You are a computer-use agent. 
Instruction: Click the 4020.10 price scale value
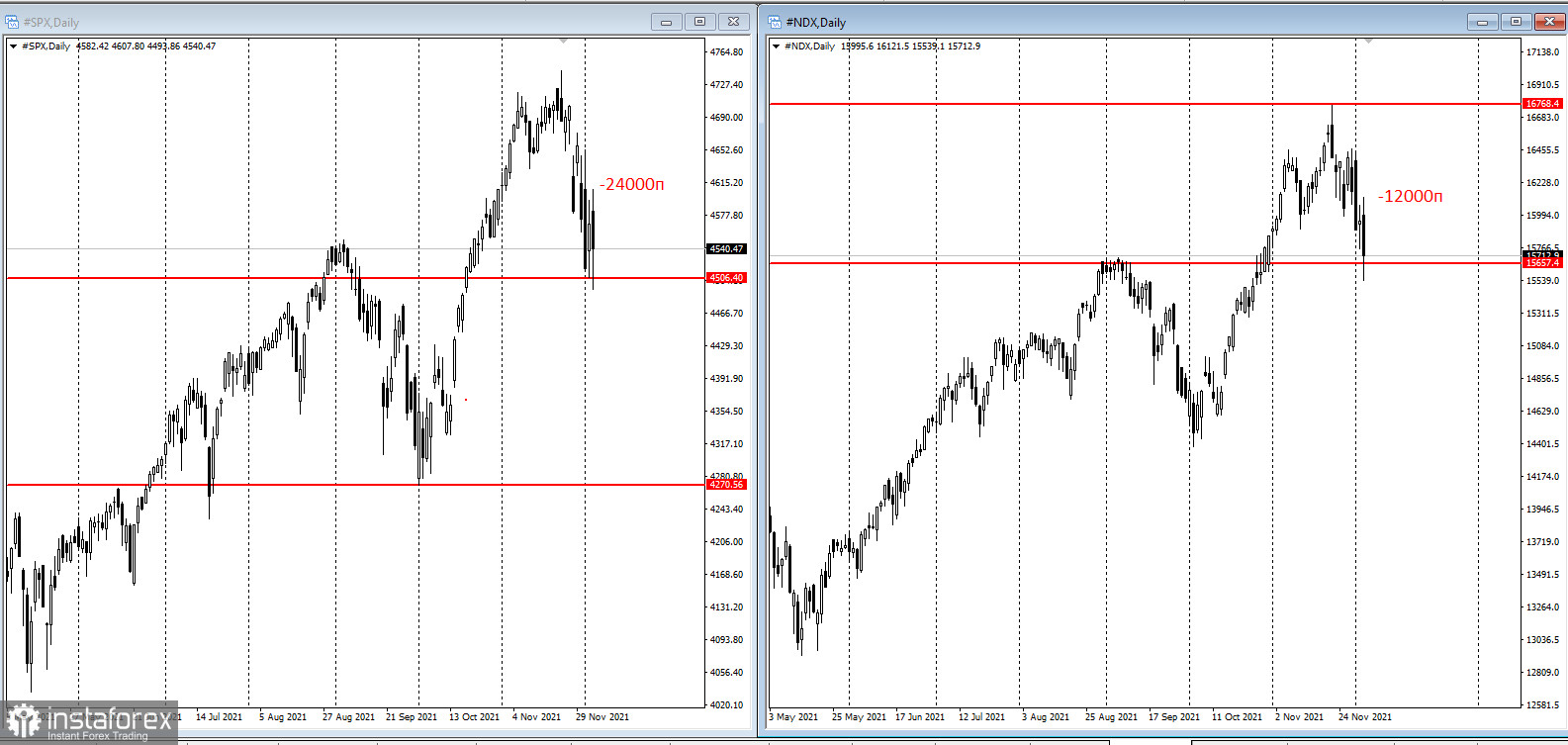726,705
